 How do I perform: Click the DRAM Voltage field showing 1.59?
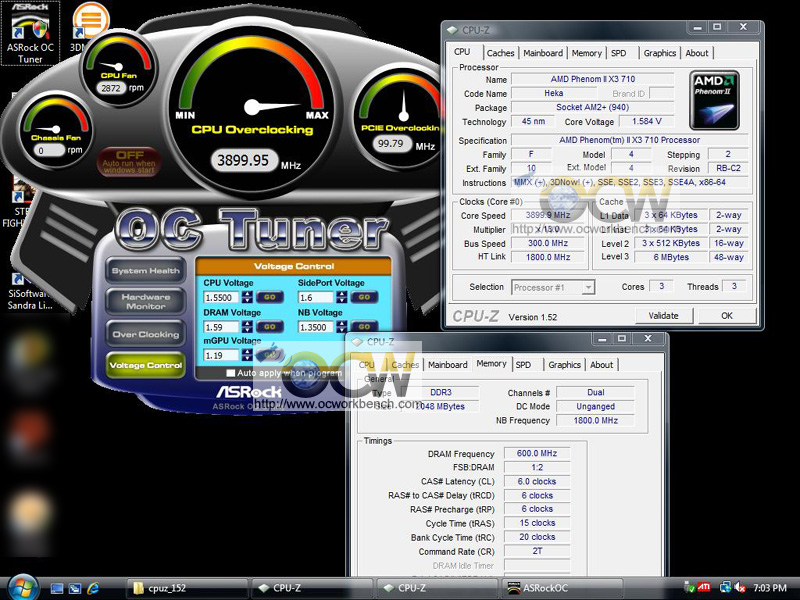point(221,327)
